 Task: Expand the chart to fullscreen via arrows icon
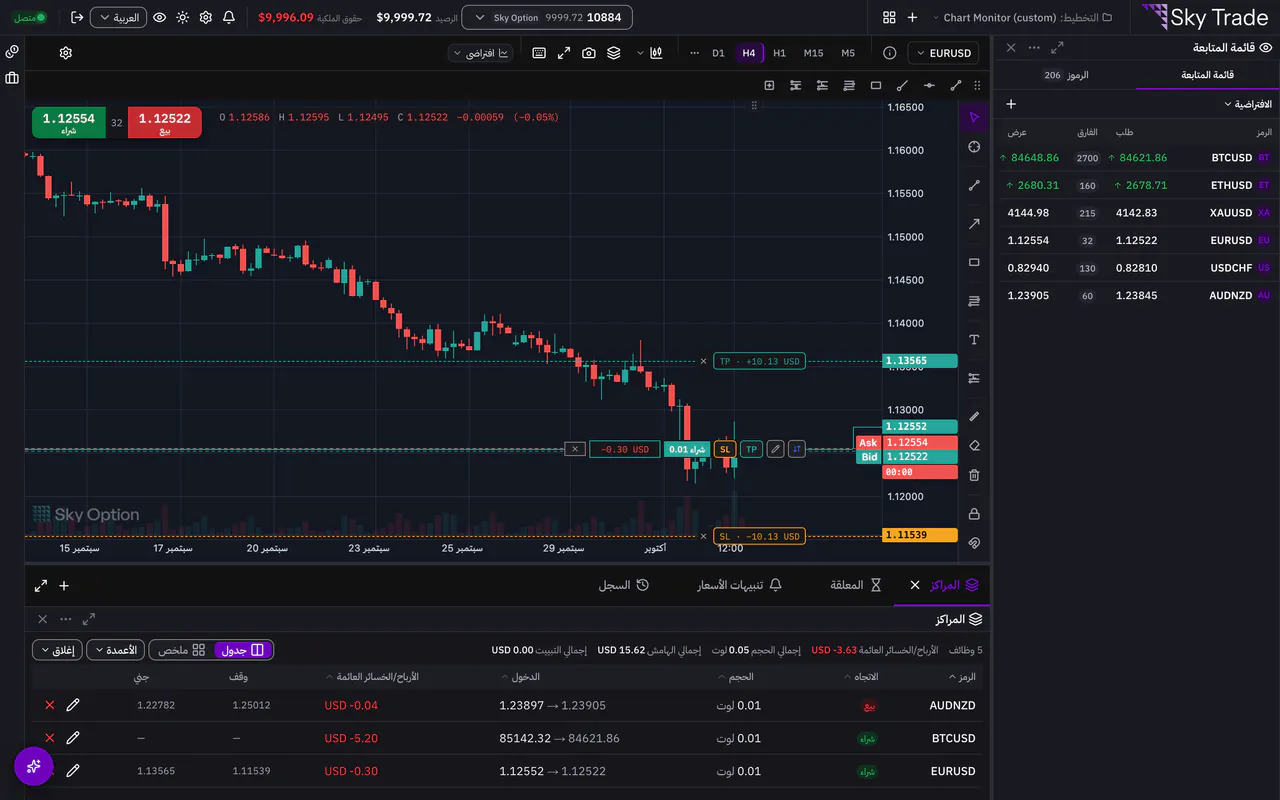[x=564, y=53]
